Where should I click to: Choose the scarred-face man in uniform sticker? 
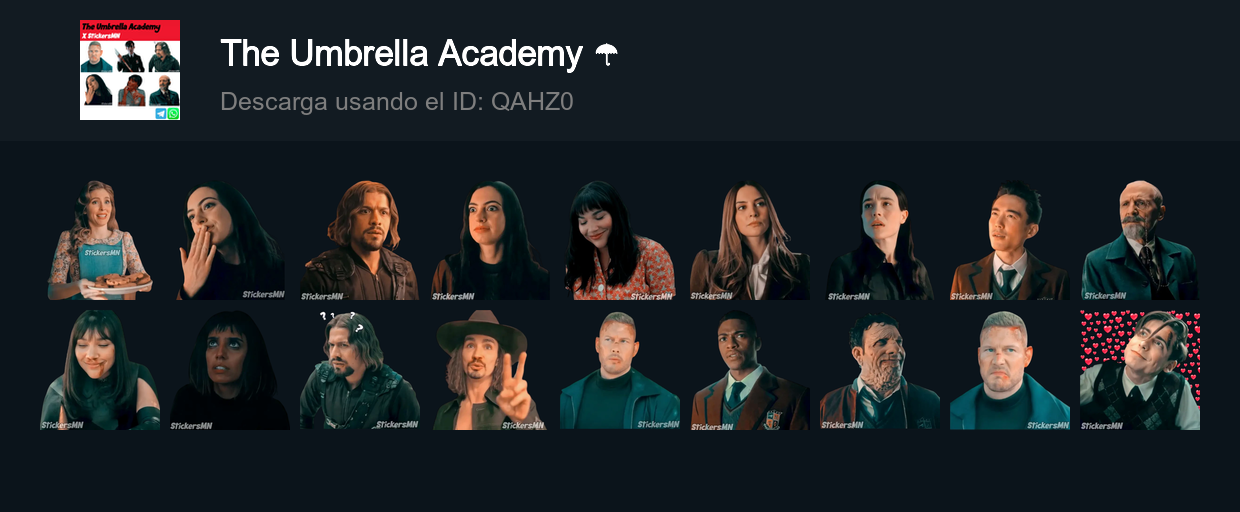coord(880,370)
